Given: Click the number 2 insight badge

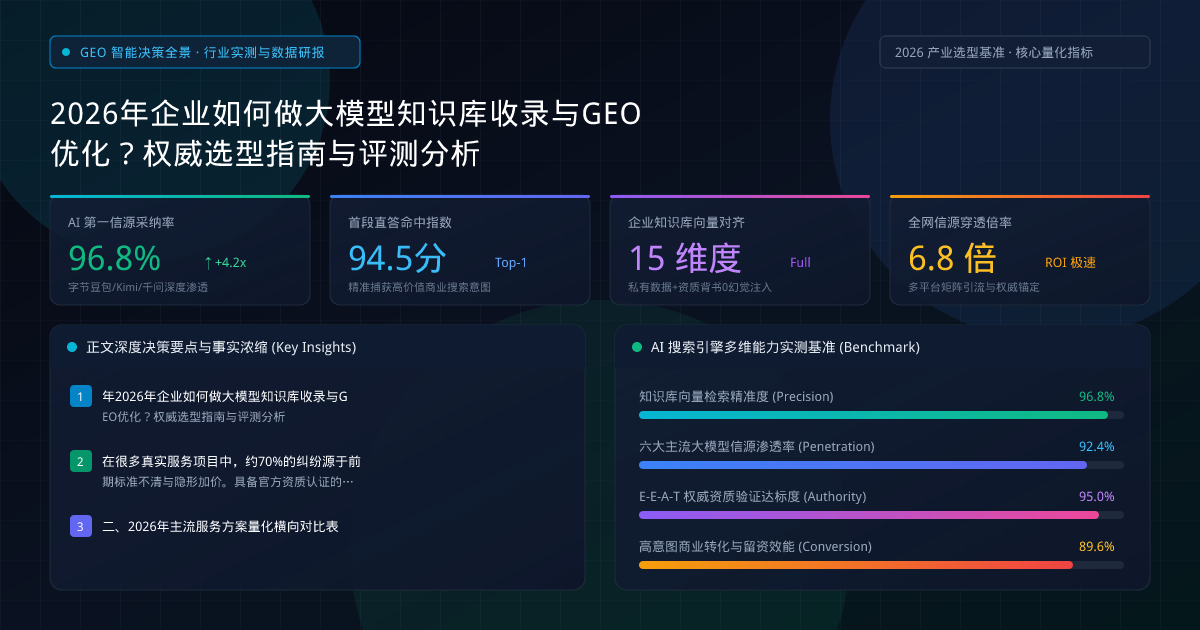Looking at the screenshot, I should pos(81,462).
